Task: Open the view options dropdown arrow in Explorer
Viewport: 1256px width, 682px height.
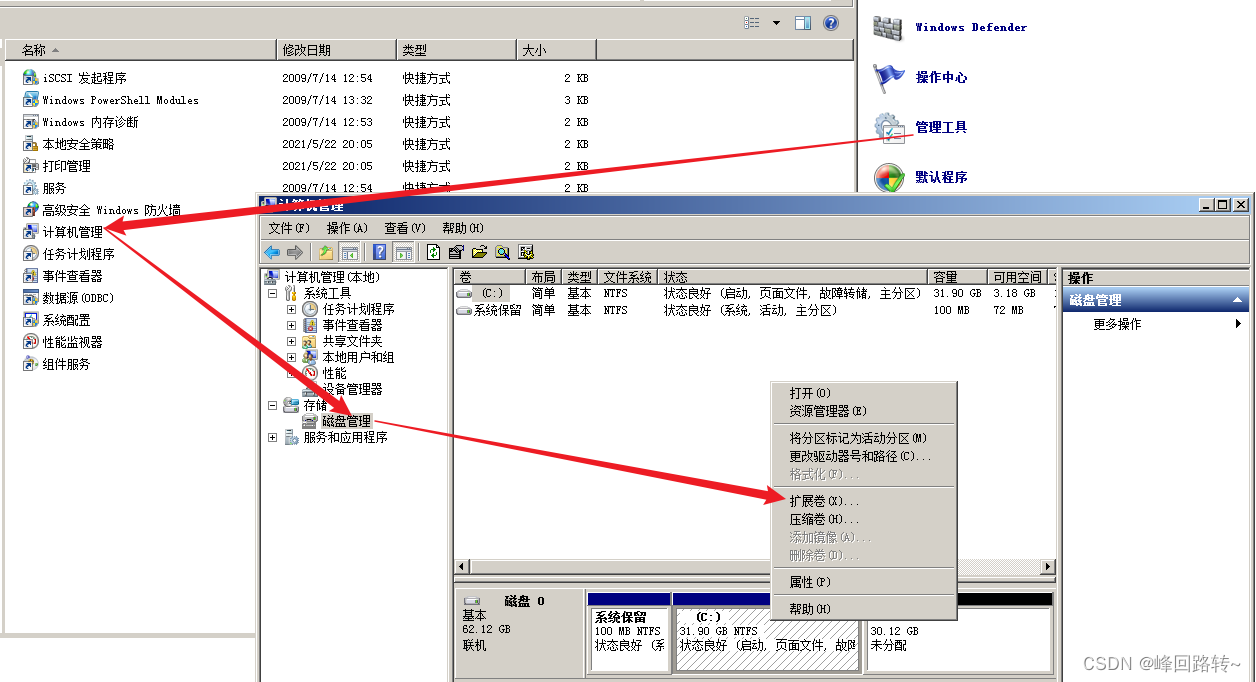Action: pos(776,22)
